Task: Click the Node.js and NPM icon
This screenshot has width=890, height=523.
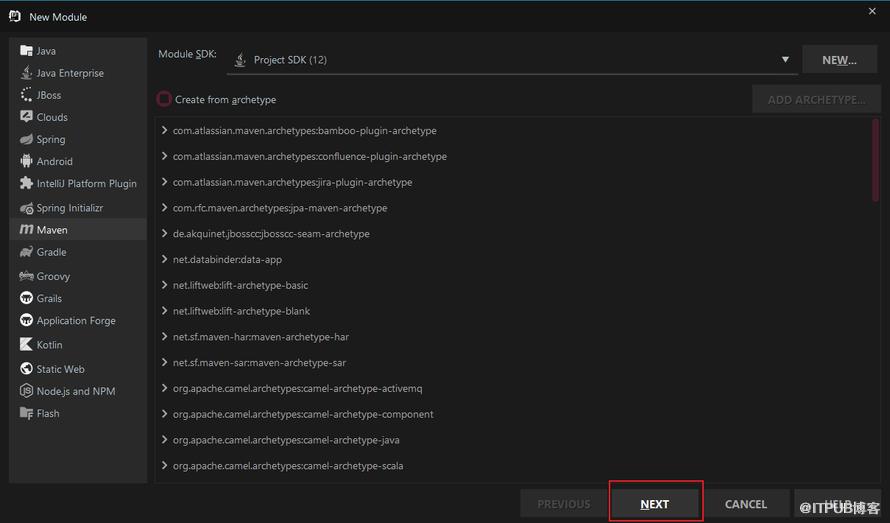Action: coord(26,391)
